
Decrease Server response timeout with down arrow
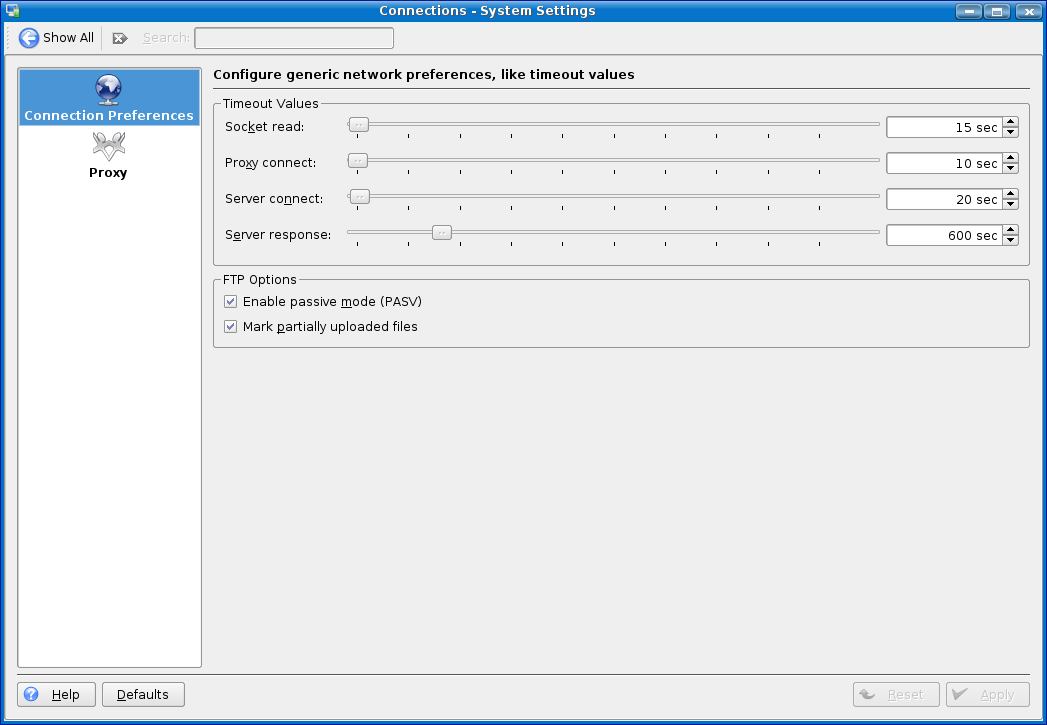coord(1010,240)
